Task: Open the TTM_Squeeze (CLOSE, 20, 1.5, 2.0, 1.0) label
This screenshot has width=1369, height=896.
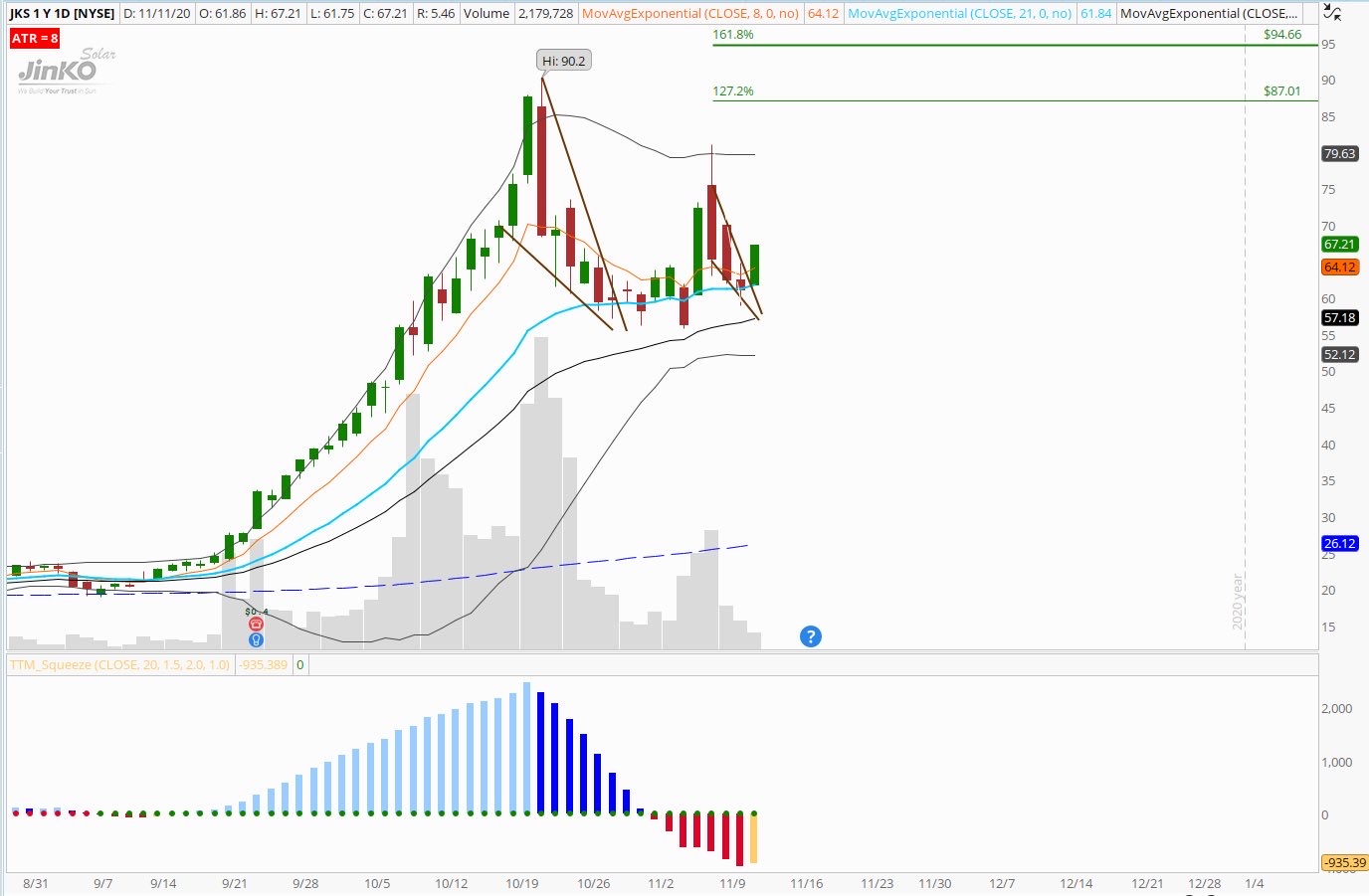Action: click(x=119, y=665)
